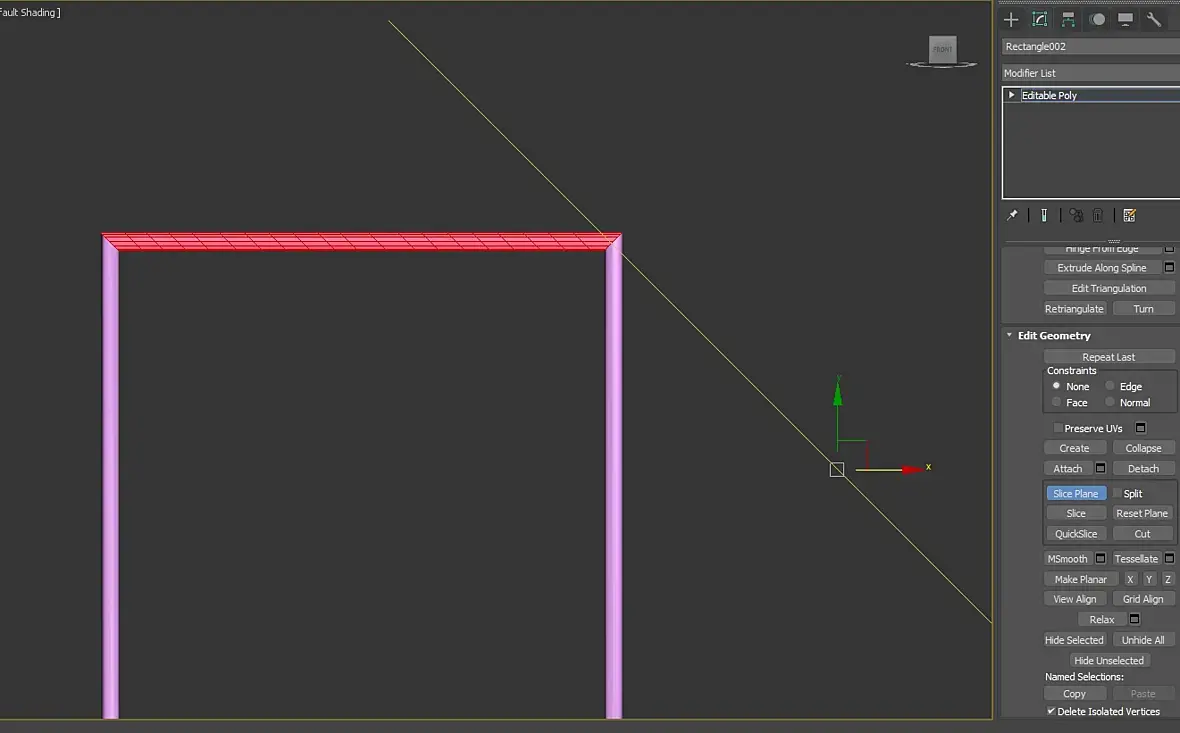Select Face constraint radio button
This screenshot has width=1180, height=733.
pos(1056,402)
